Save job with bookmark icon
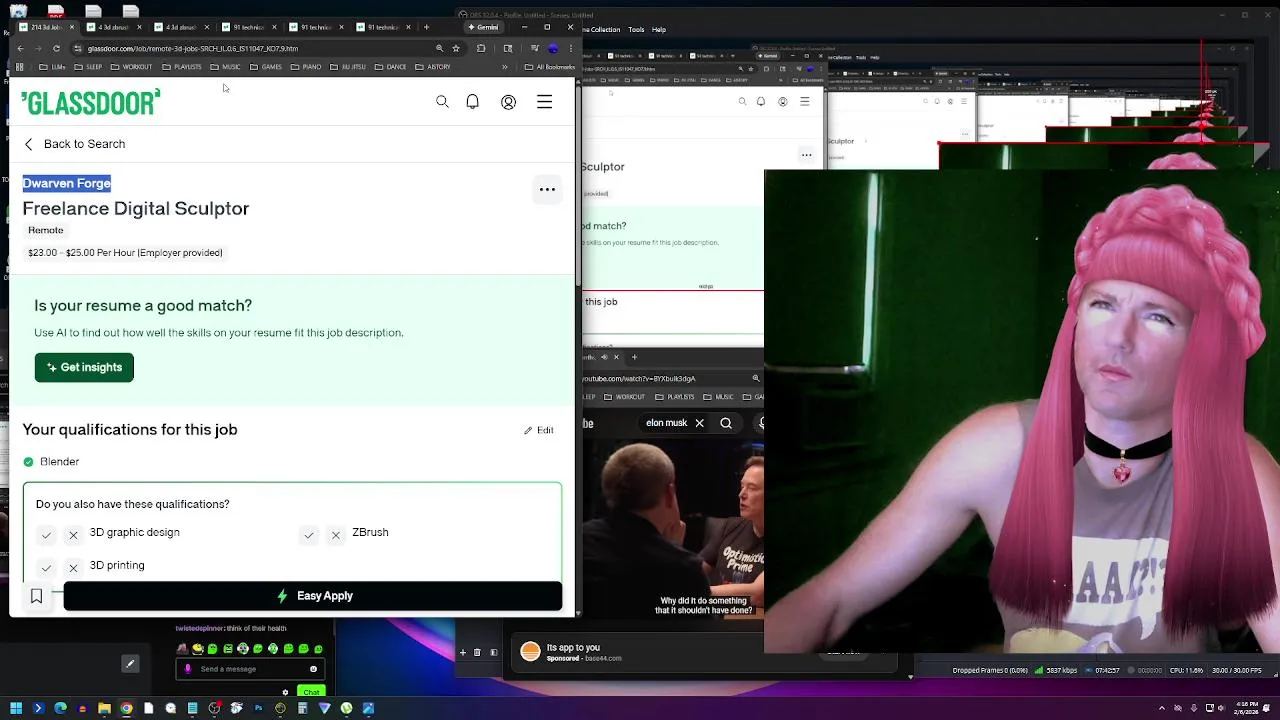The width and height of the screenshot is (1280, 720). pyautogui.click(x=37, y=596)
